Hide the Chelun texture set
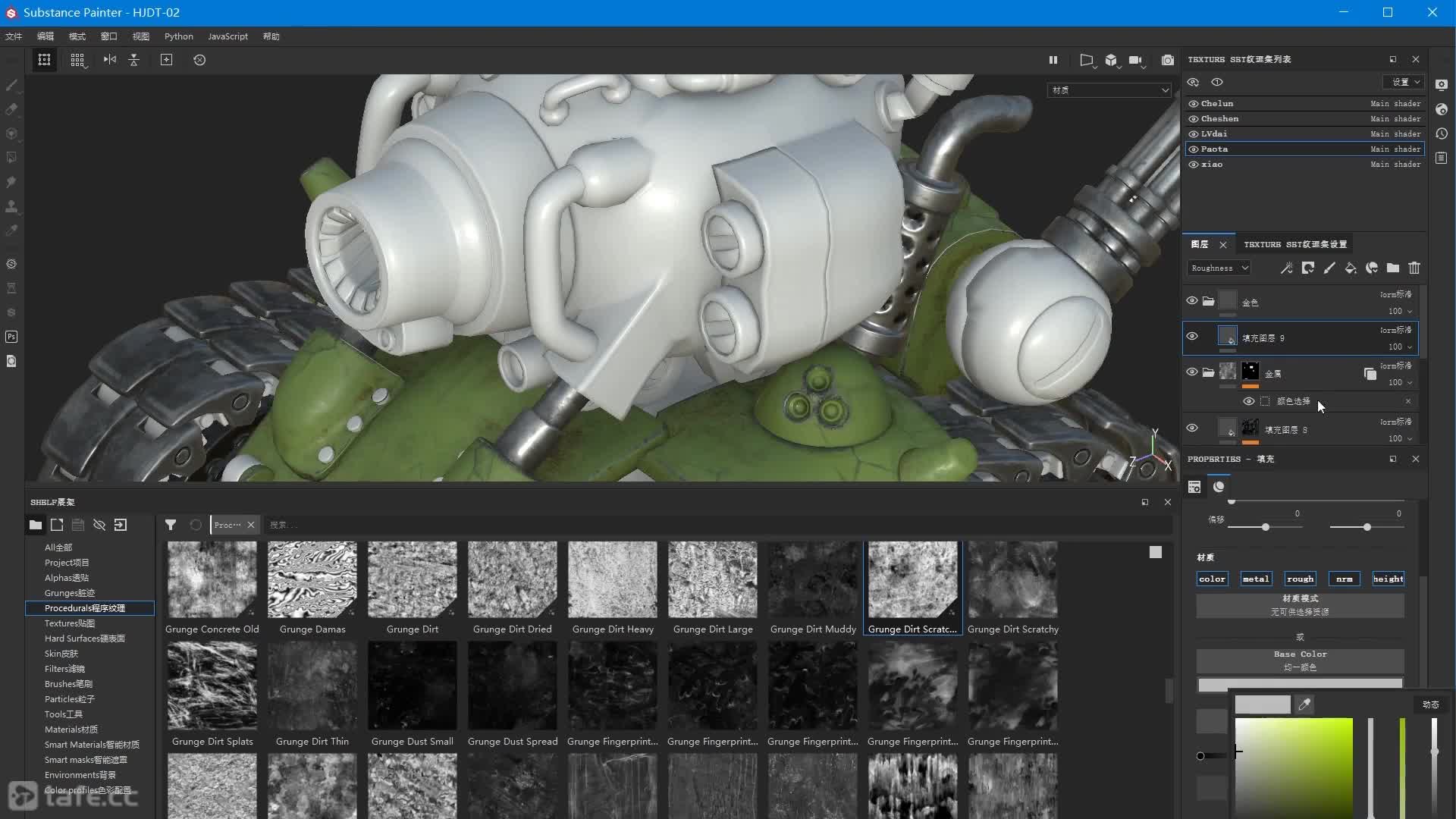The height and width of the screenshot is (819, 1456). point(1194,104)
